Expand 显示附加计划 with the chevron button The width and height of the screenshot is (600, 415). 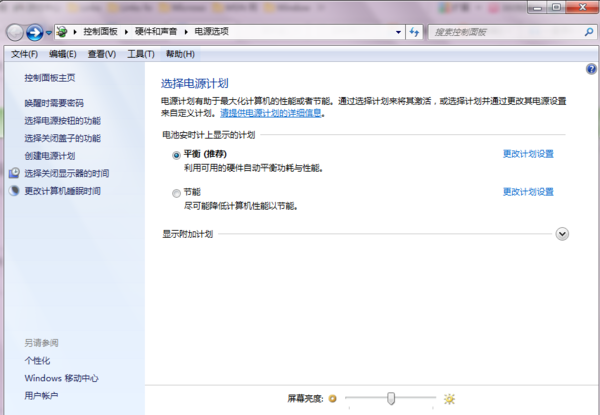(x=562, y=234)
